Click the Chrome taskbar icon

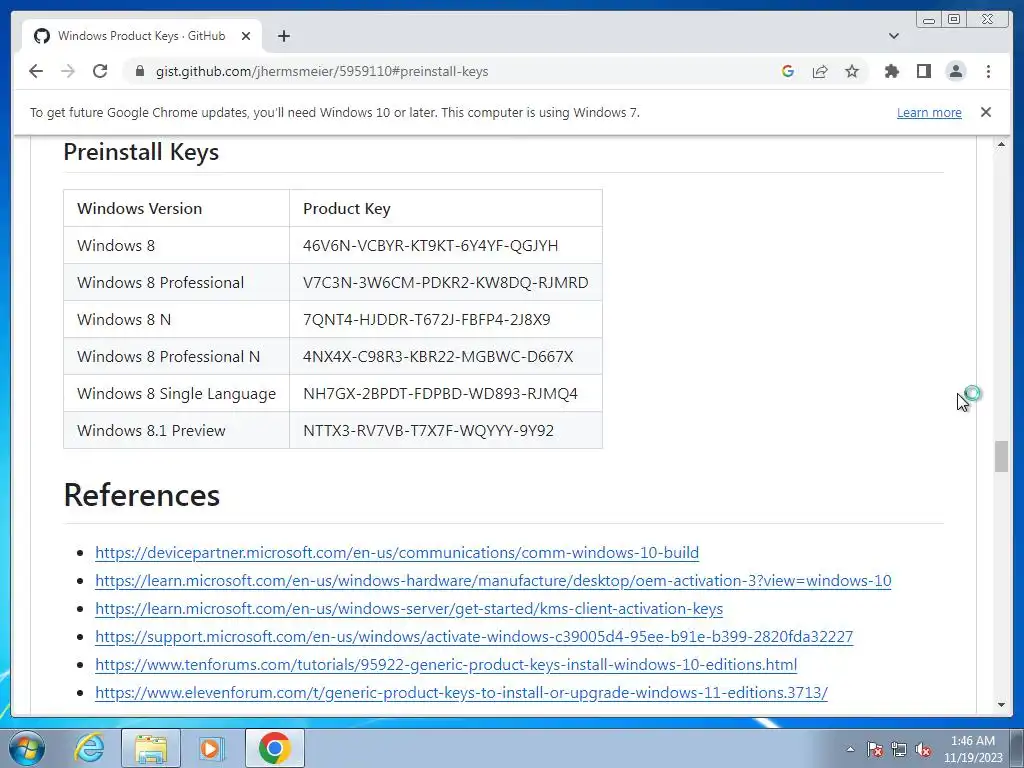pyautogui.click(x=274, y=748)
